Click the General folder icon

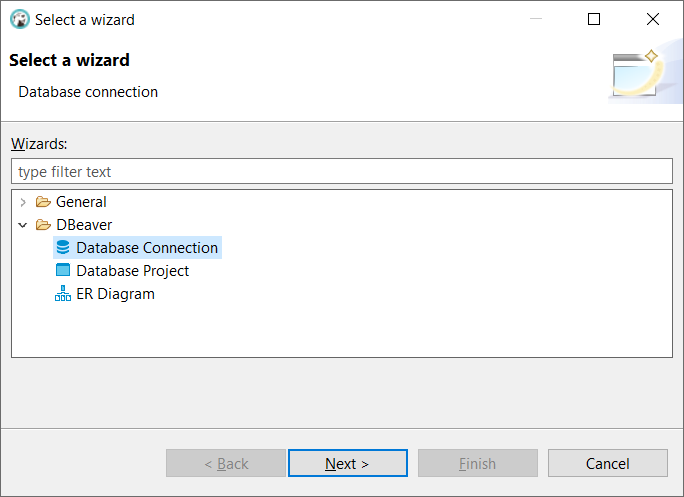[x=43, y=202]
